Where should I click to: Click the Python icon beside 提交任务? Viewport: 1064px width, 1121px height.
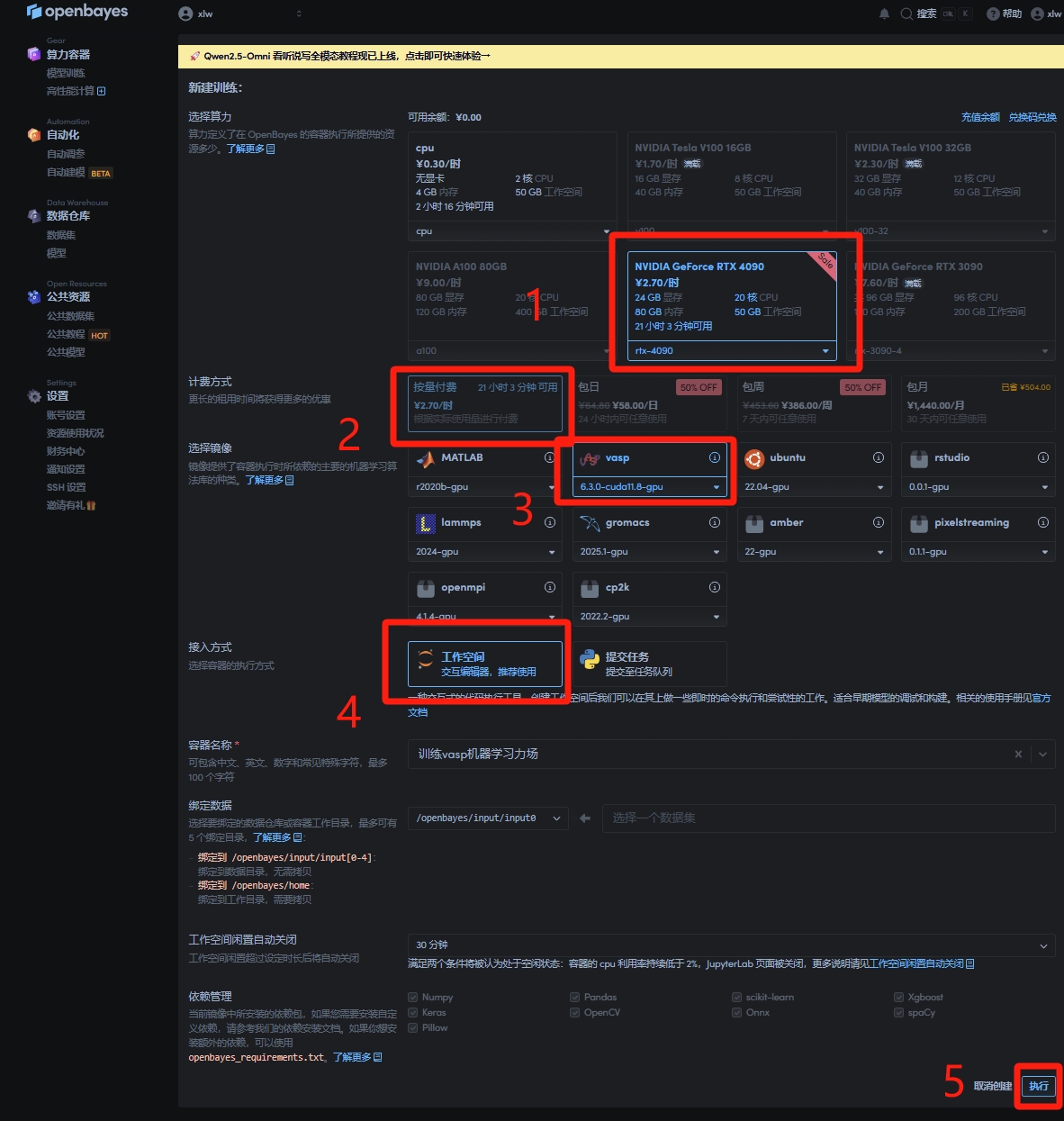(590, 660)
